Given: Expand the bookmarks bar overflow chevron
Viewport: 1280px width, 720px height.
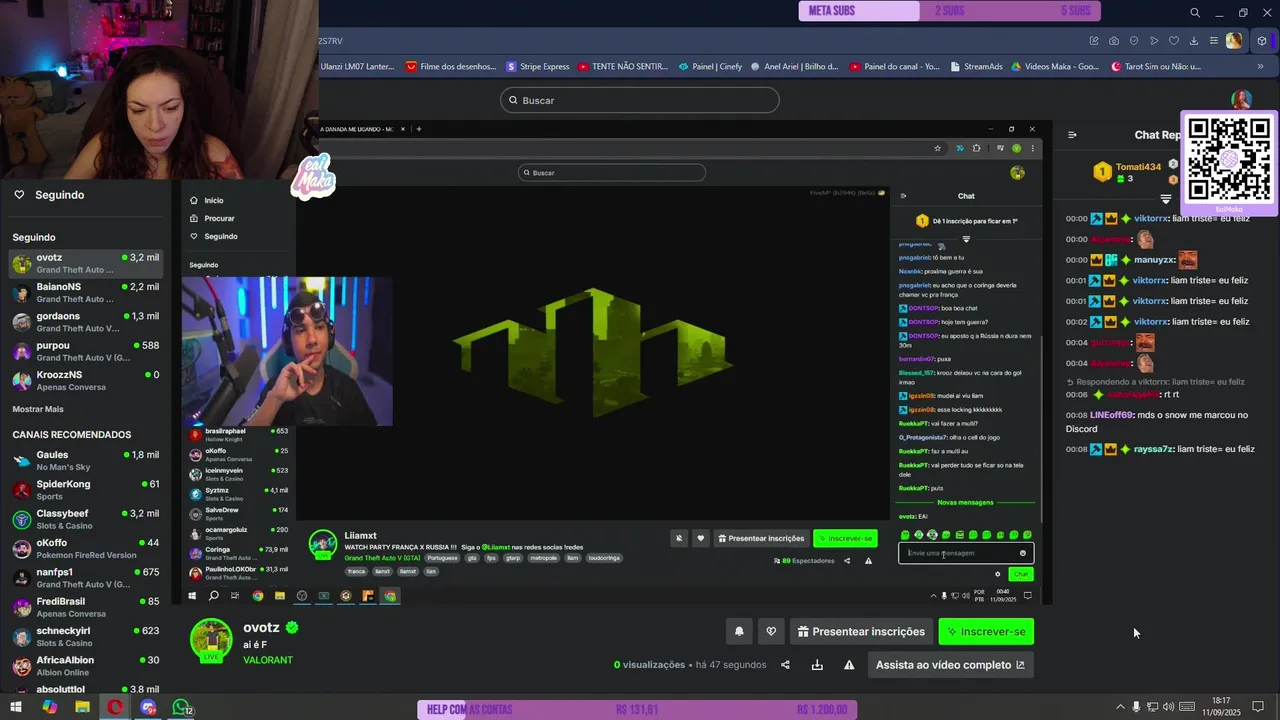Looking at the screenshot, I should click(1260, 67).
